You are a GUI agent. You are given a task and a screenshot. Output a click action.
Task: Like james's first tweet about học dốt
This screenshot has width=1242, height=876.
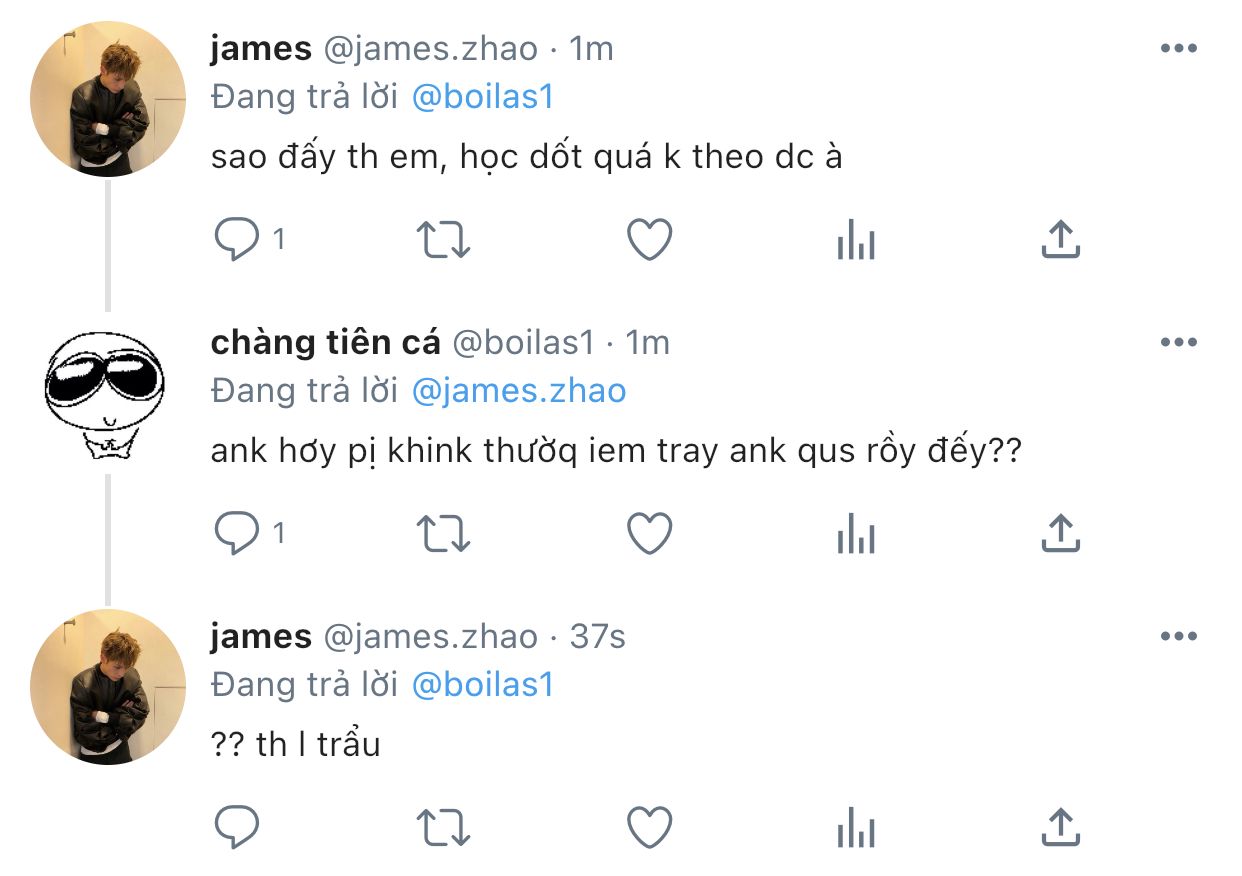[649, 240]
